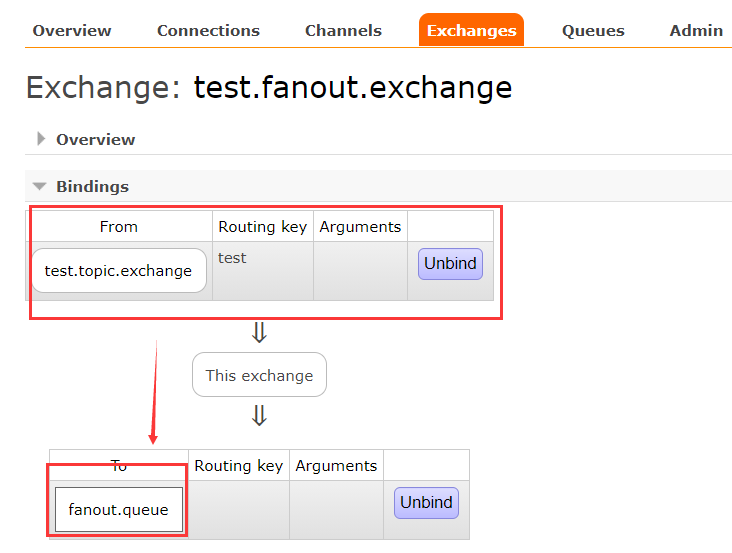This screenshot has width=732, height=553.
Task: Click the From column header
Action: (x=118, y=226)
